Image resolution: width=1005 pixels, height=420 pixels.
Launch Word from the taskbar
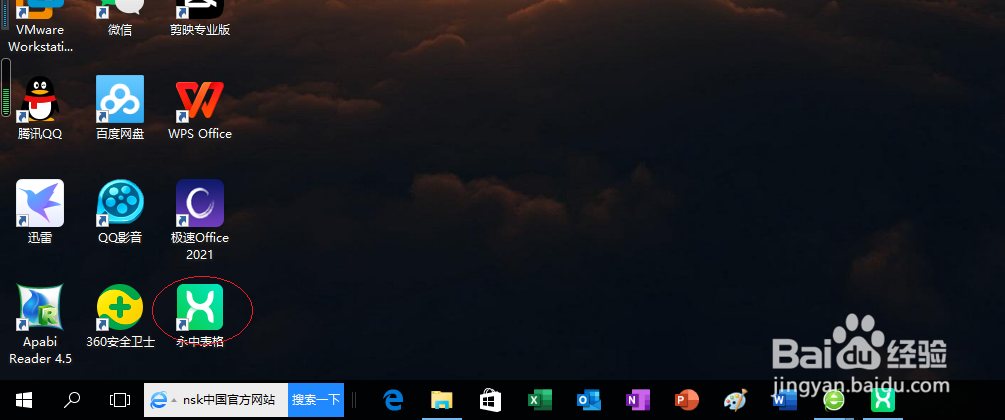(x=785, y=401)
